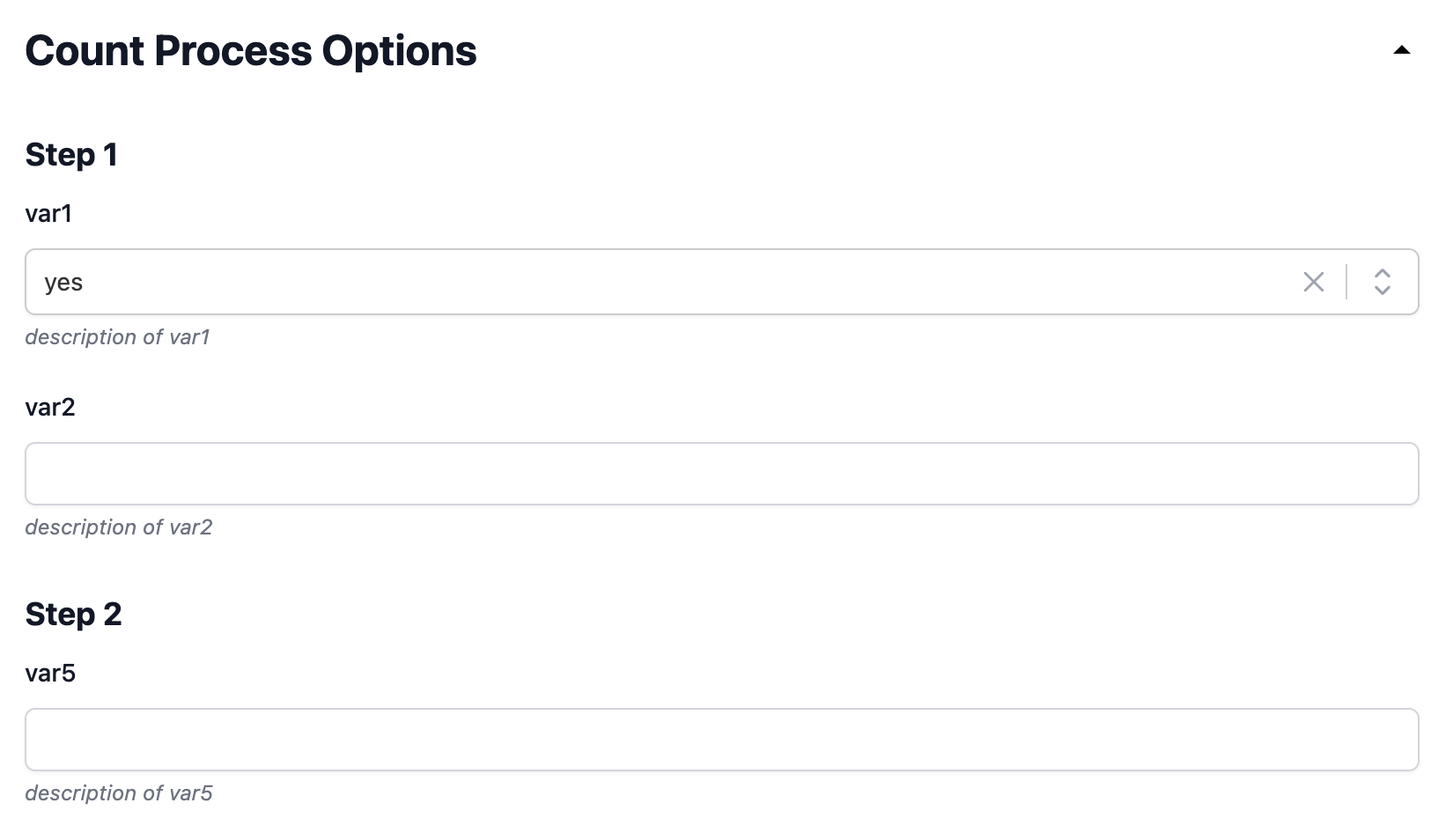Click the var1 field label
The width and height of the screenshot is (1453, 840).
coord(48,214)
